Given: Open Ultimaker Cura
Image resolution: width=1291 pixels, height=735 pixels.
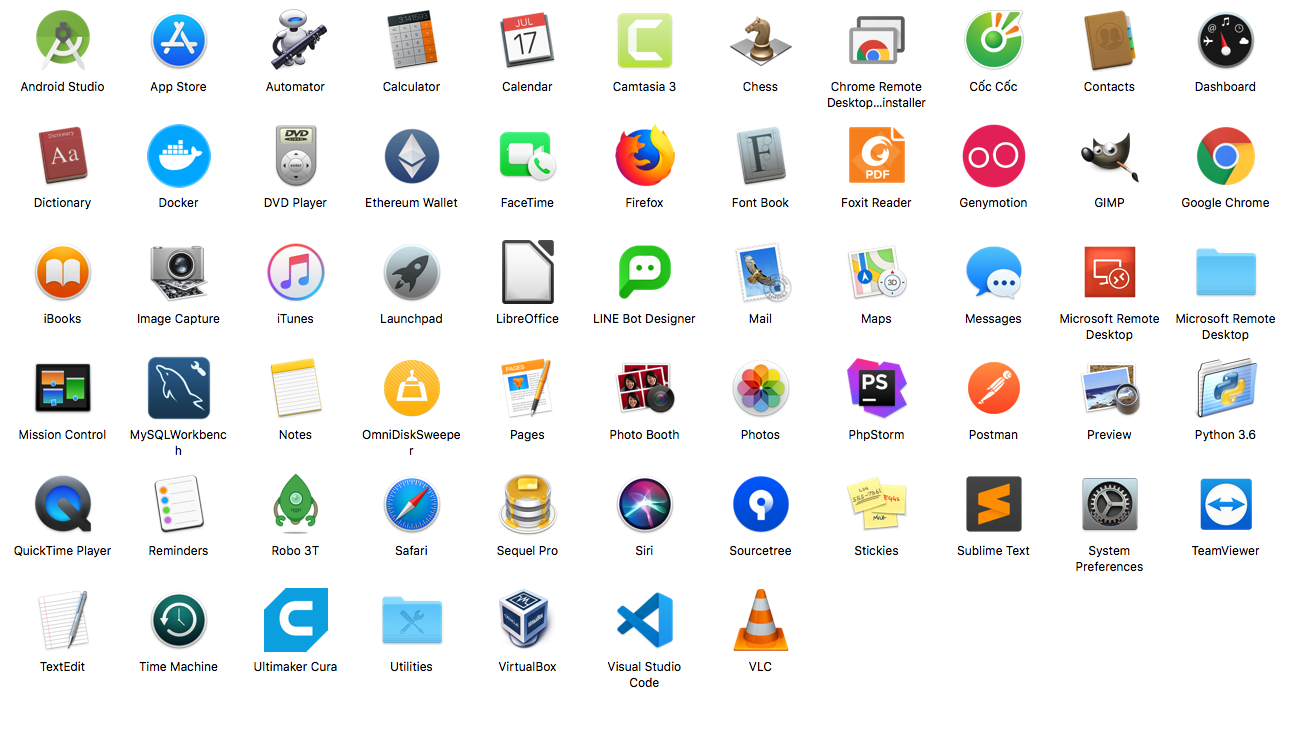Looking at the screenshot, I should [x=295, y=620].
